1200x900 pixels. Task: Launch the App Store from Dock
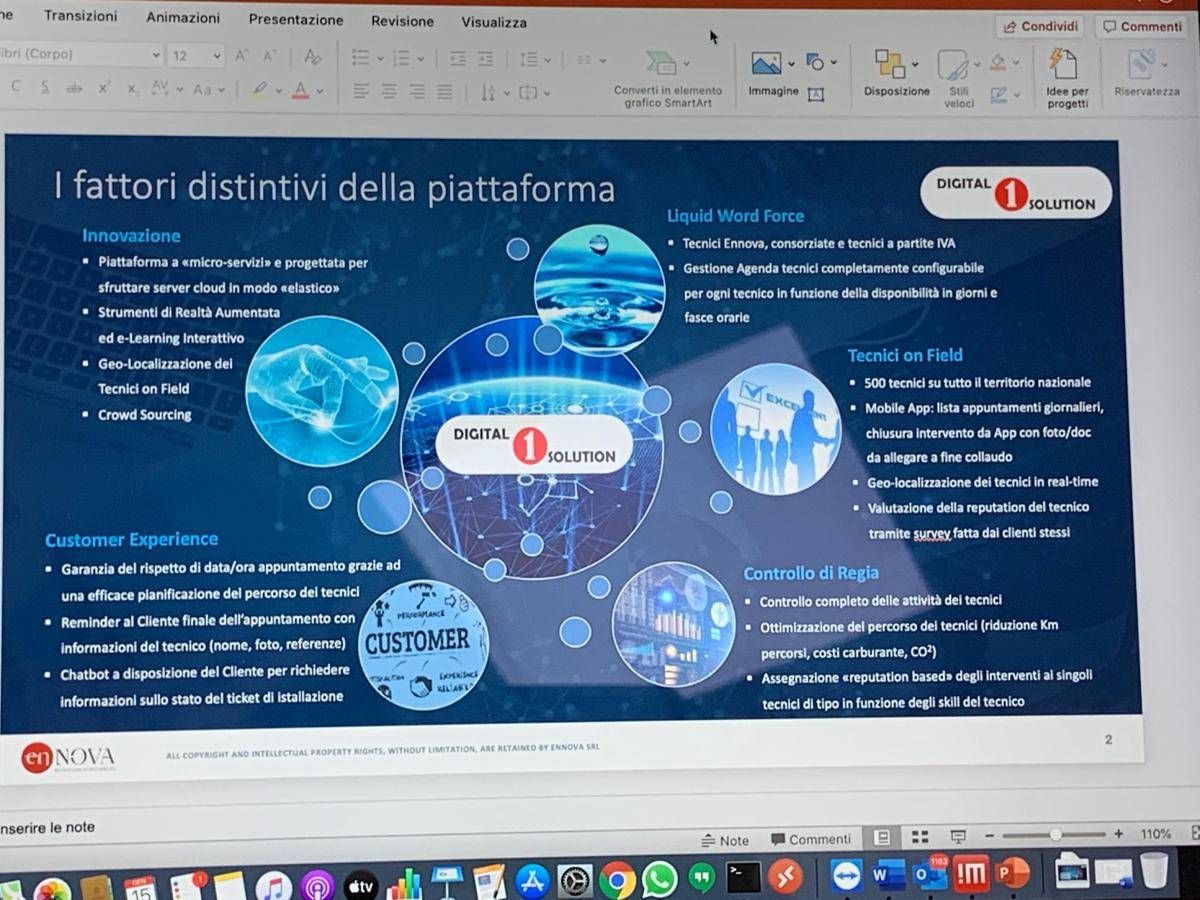533,881
